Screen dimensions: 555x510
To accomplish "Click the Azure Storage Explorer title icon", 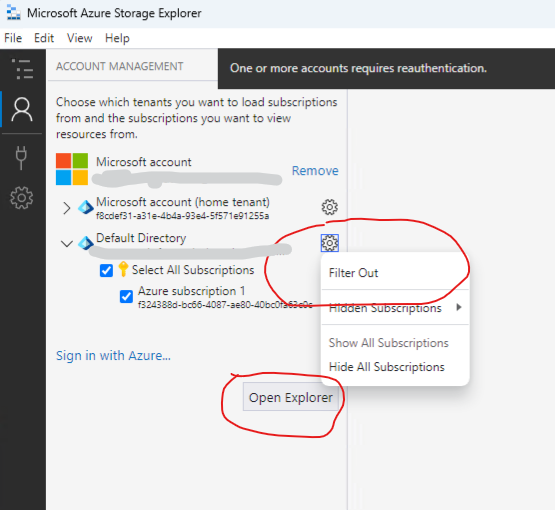I will click(x=13, y=13).
